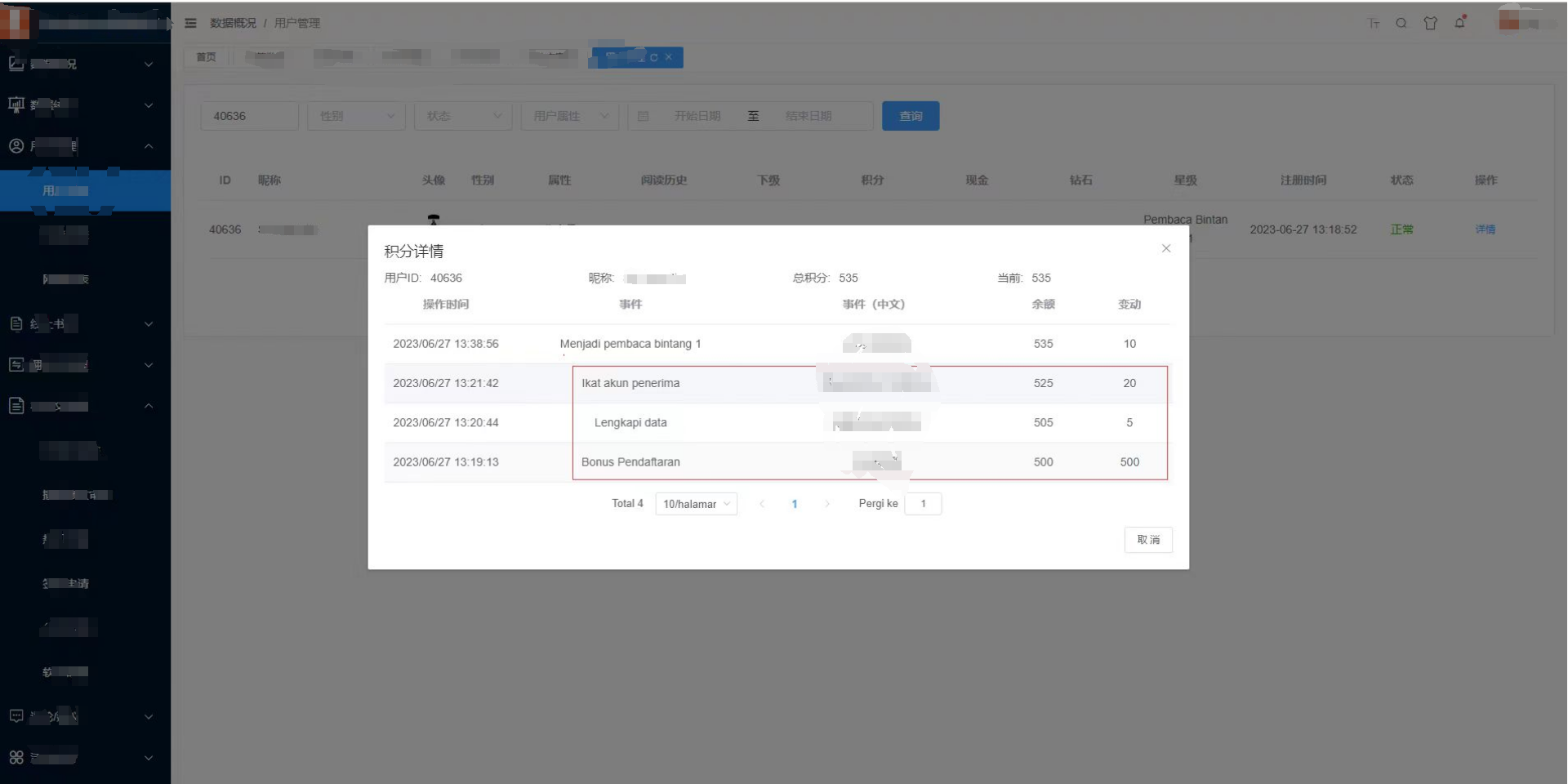Click the 2023-06-27 13:18:52 registration time

(x=1303, y=229)
